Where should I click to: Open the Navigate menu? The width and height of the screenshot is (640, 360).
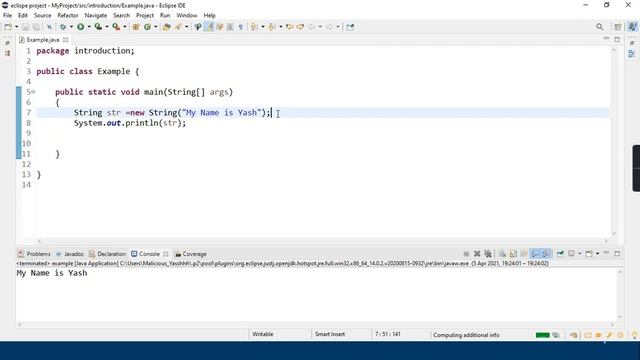(96, 16)
